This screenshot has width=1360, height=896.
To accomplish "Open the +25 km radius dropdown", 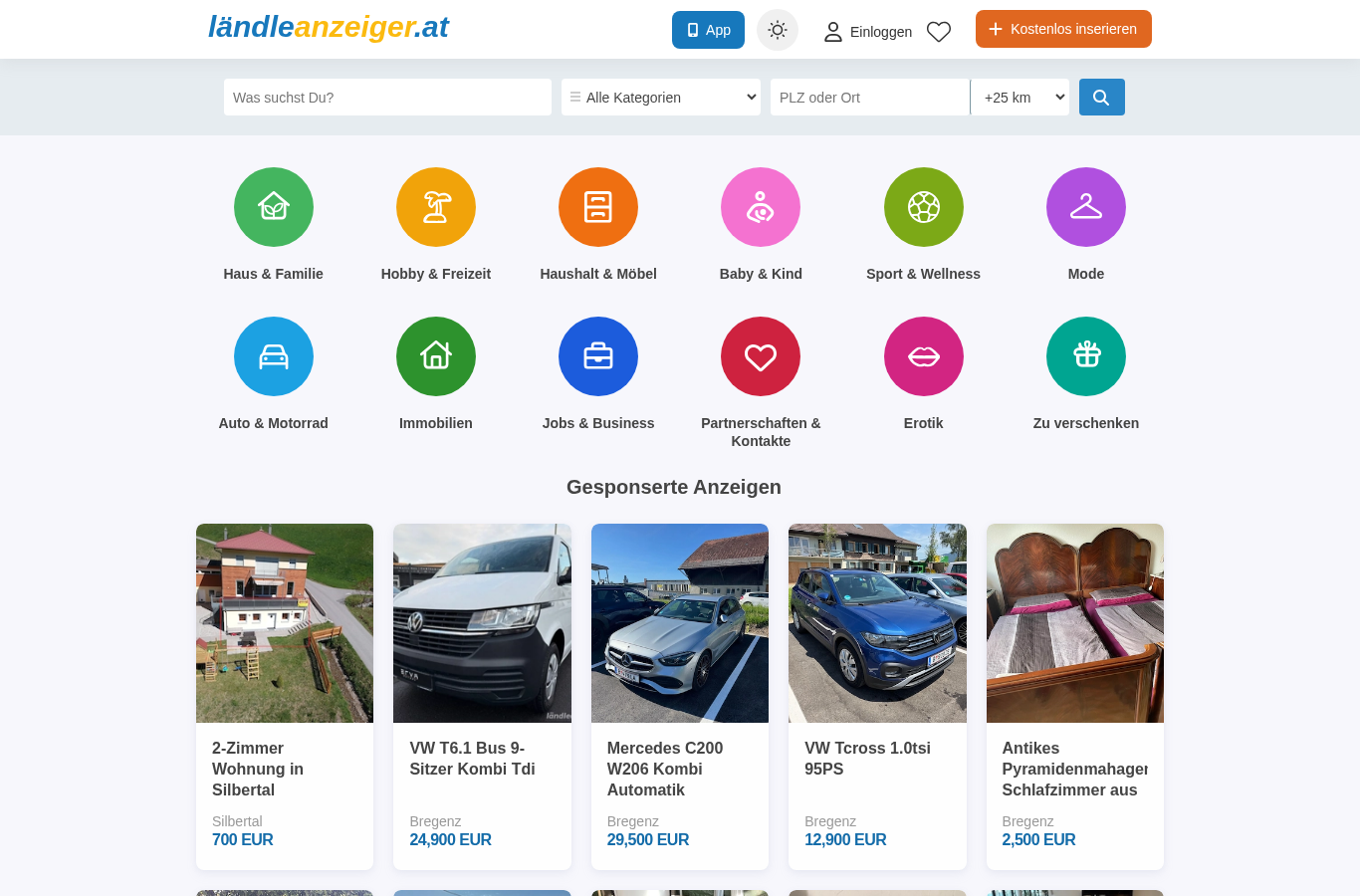I will coord(1020,98).
